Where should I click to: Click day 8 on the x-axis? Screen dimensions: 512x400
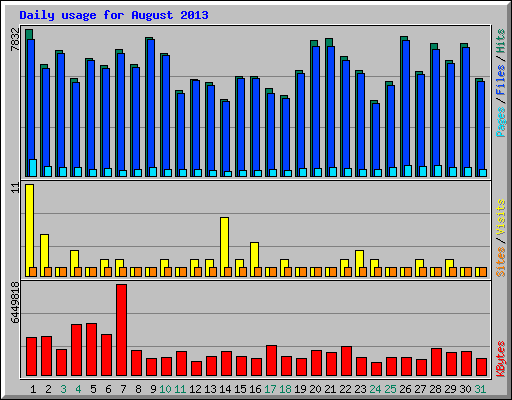tap(138, 389)
